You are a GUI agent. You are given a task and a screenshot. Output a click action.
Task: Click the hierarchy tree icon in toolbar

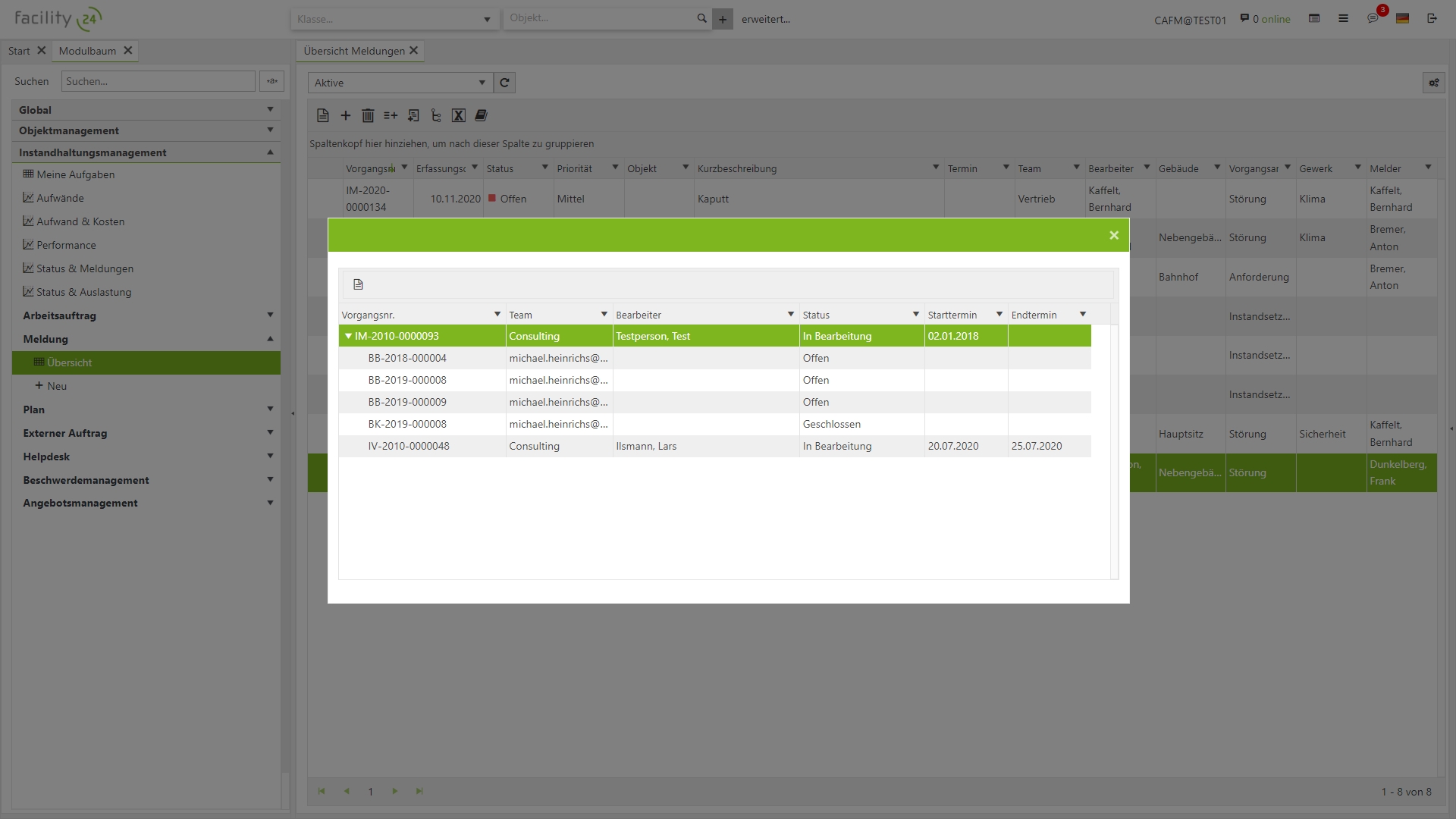point(435,115)
